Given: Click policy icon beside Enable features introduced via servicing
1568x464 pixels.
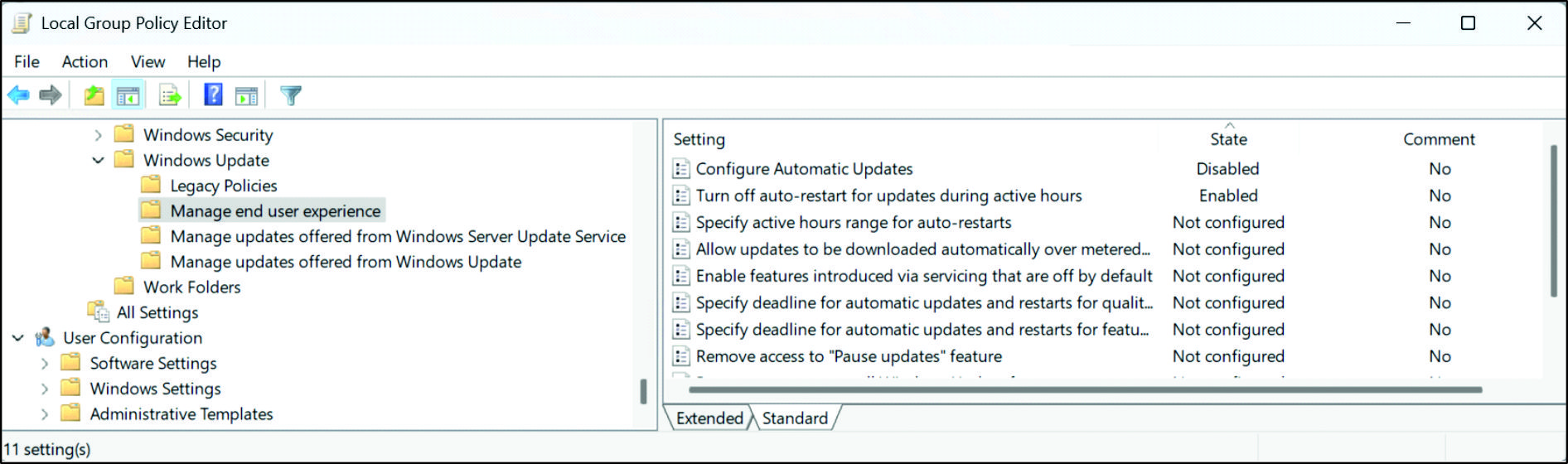Looking at the screenshot, I should 680,276.
